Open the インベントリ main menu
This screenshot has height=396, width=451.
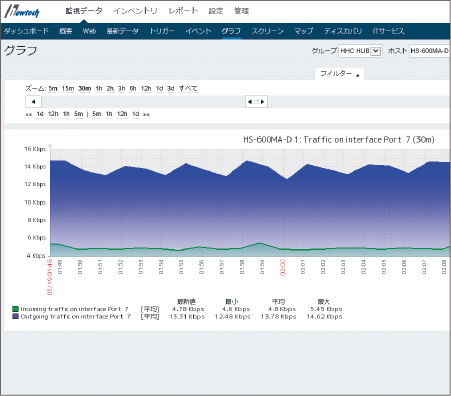point(135,11)
